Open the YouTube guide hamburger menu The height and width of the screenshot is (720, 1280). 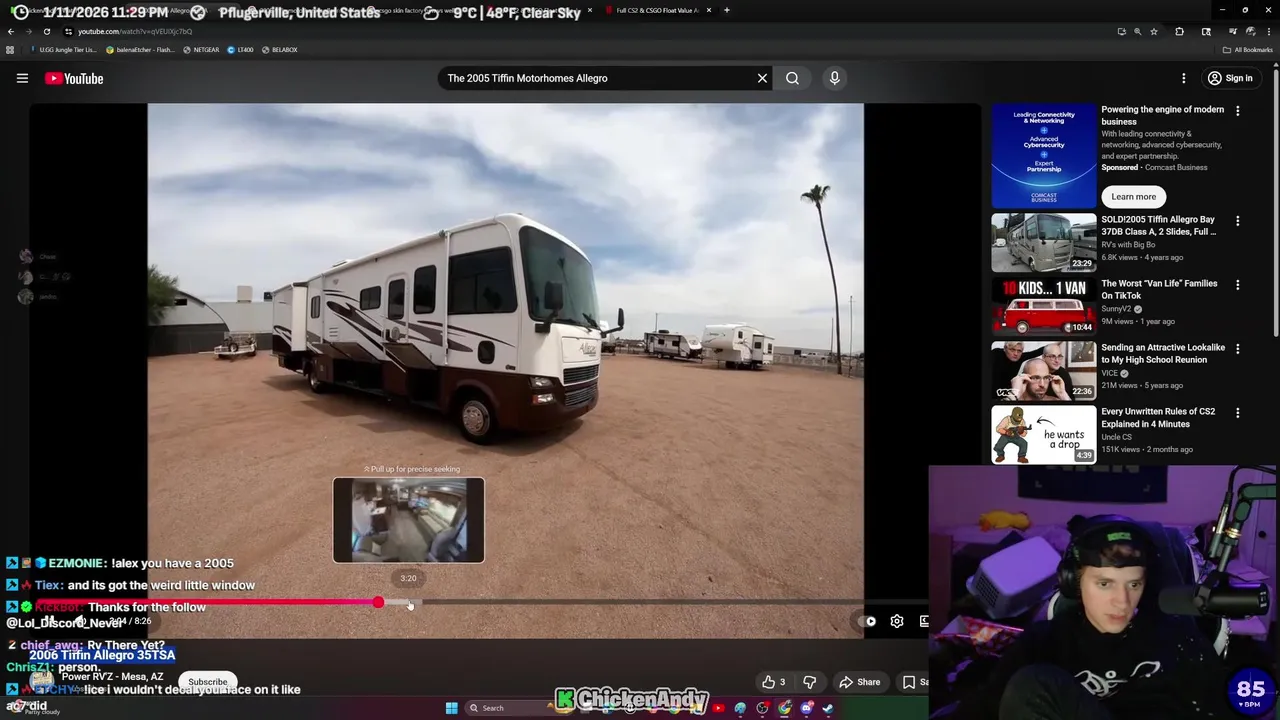[22, 78]
